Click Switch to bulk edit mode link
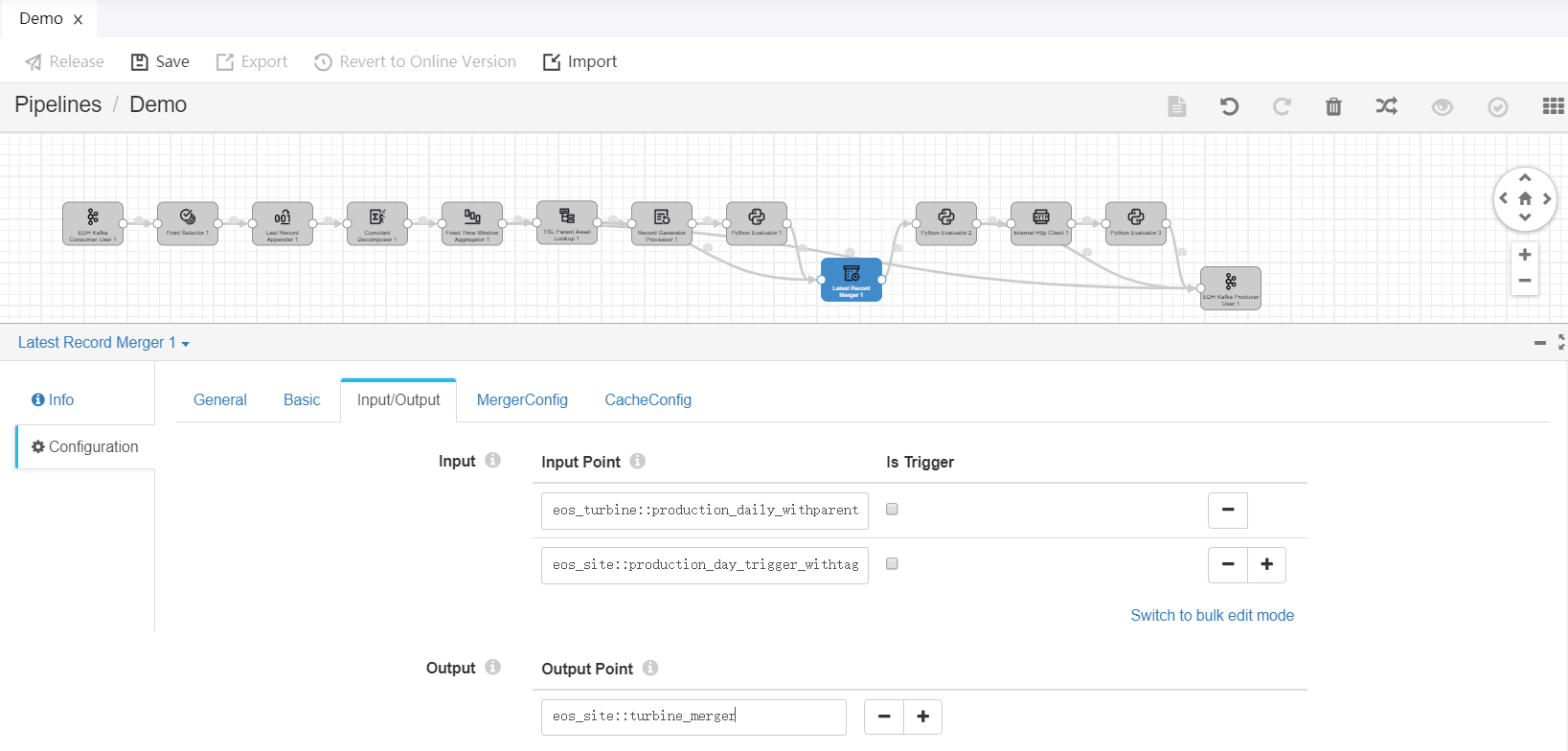Viewport: 1568px width, 751px height. point(1212,615)
